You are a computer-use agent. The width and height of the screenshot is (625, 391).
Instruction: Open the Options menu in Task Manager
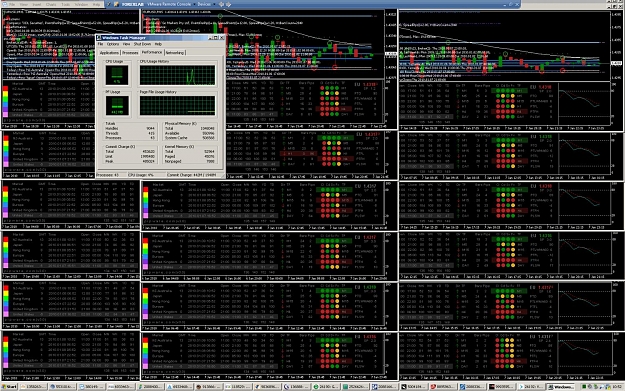113,44
